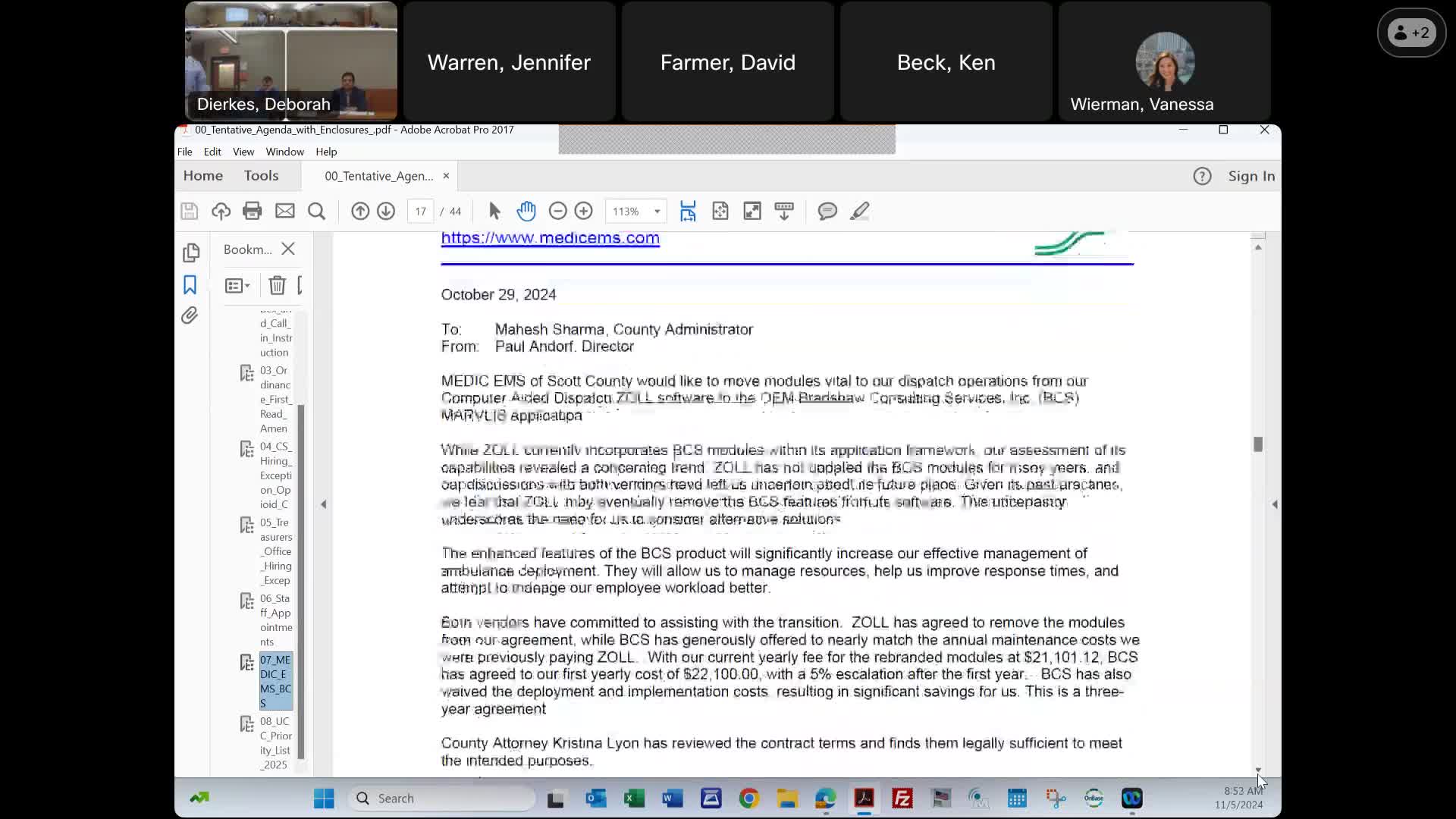This screenshot has width=1456, height=819.
Task: Click fit one full page icon
Action: click(720, 212)
